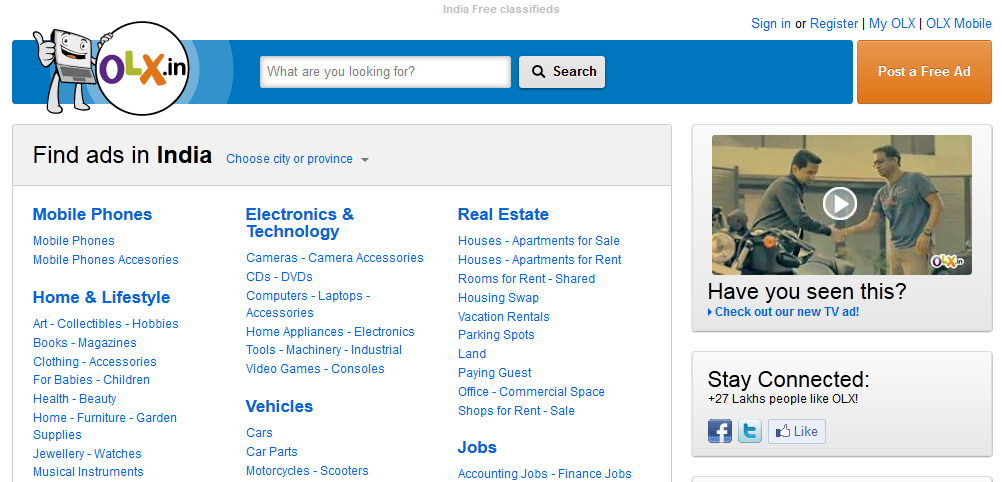The height and width of the screenshot is (482, 1002).
Task: Browse Jewellery - Watches ads
Action: 87,453
